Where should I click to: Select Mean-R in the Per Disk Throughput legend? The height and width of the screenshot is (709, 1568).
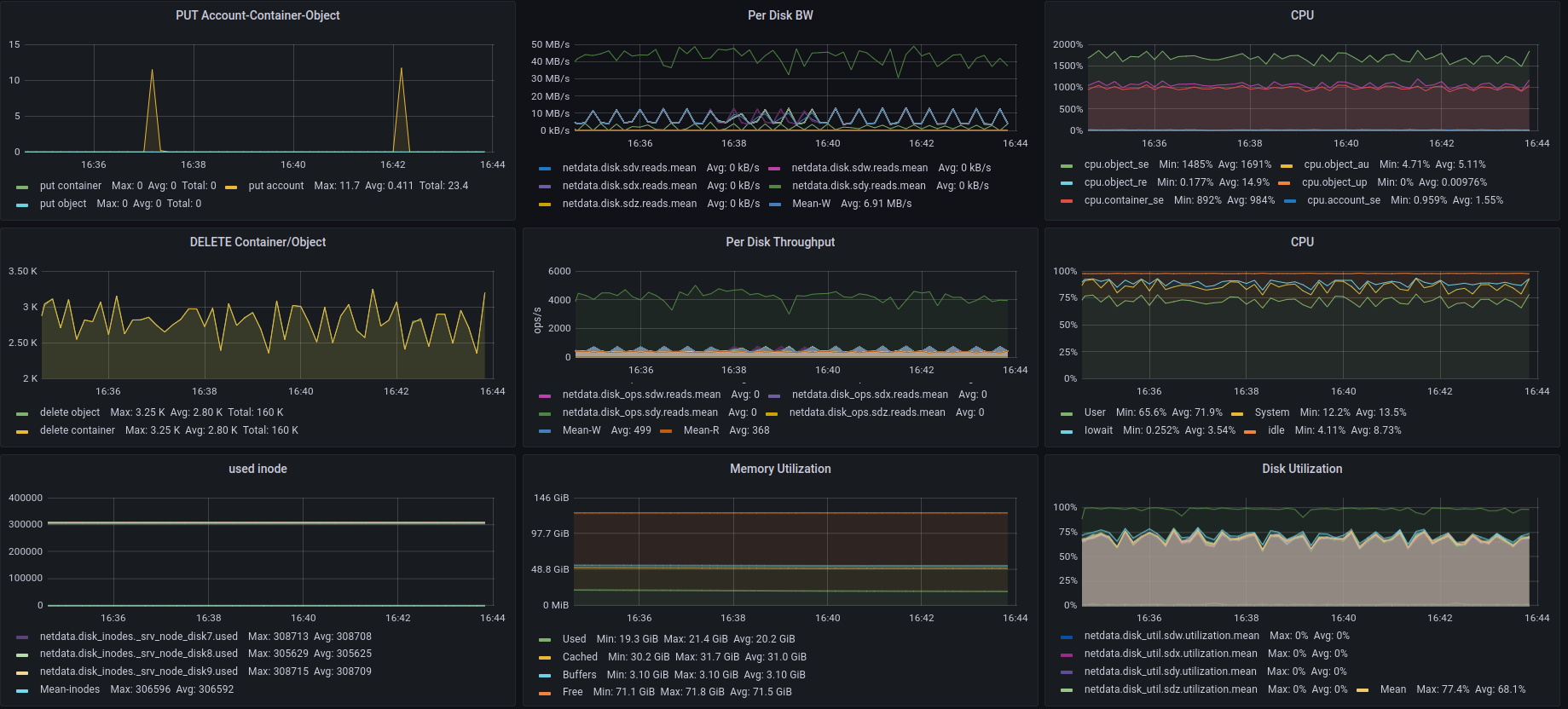tap(701, 430)
